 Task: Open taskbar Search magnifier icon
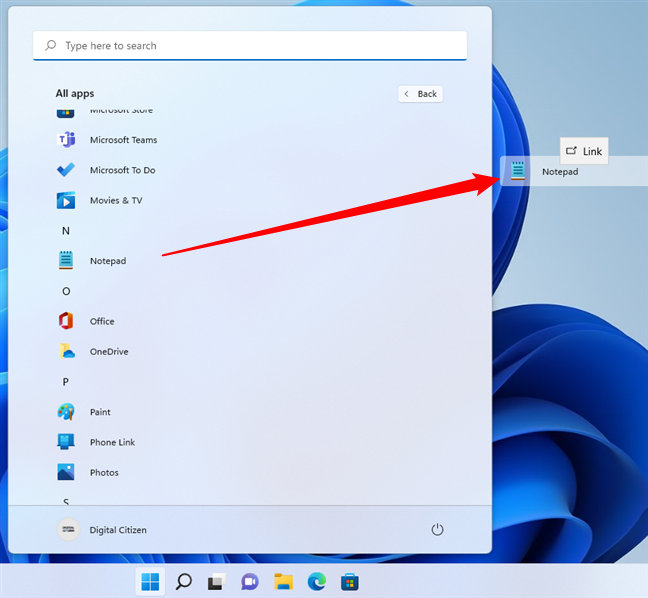[x=183, y=581]
